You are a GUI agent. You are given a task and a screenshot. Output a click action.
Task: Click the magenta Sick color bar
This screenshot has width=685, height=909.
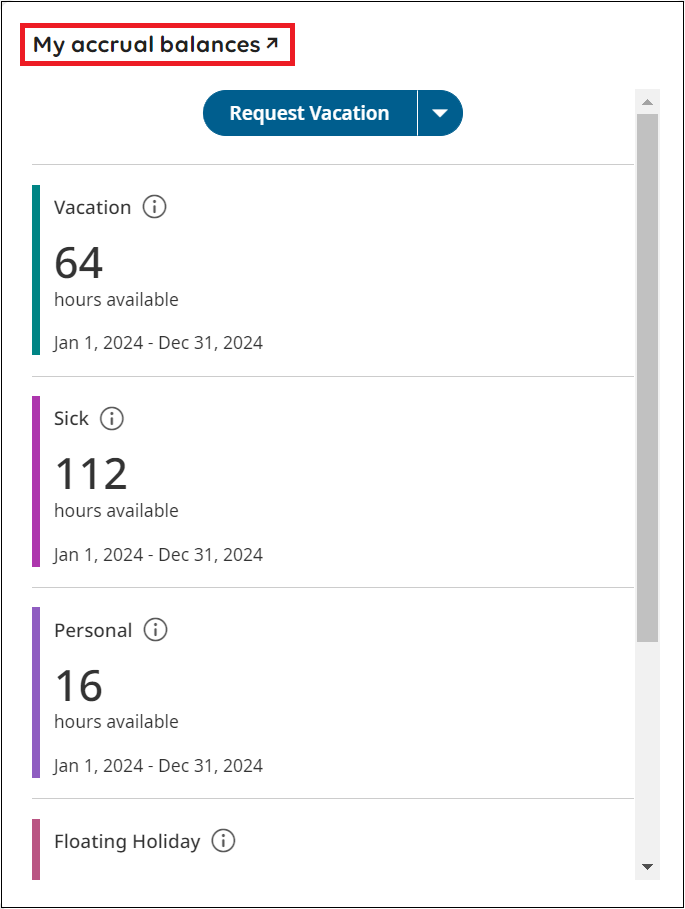(36, 481)
